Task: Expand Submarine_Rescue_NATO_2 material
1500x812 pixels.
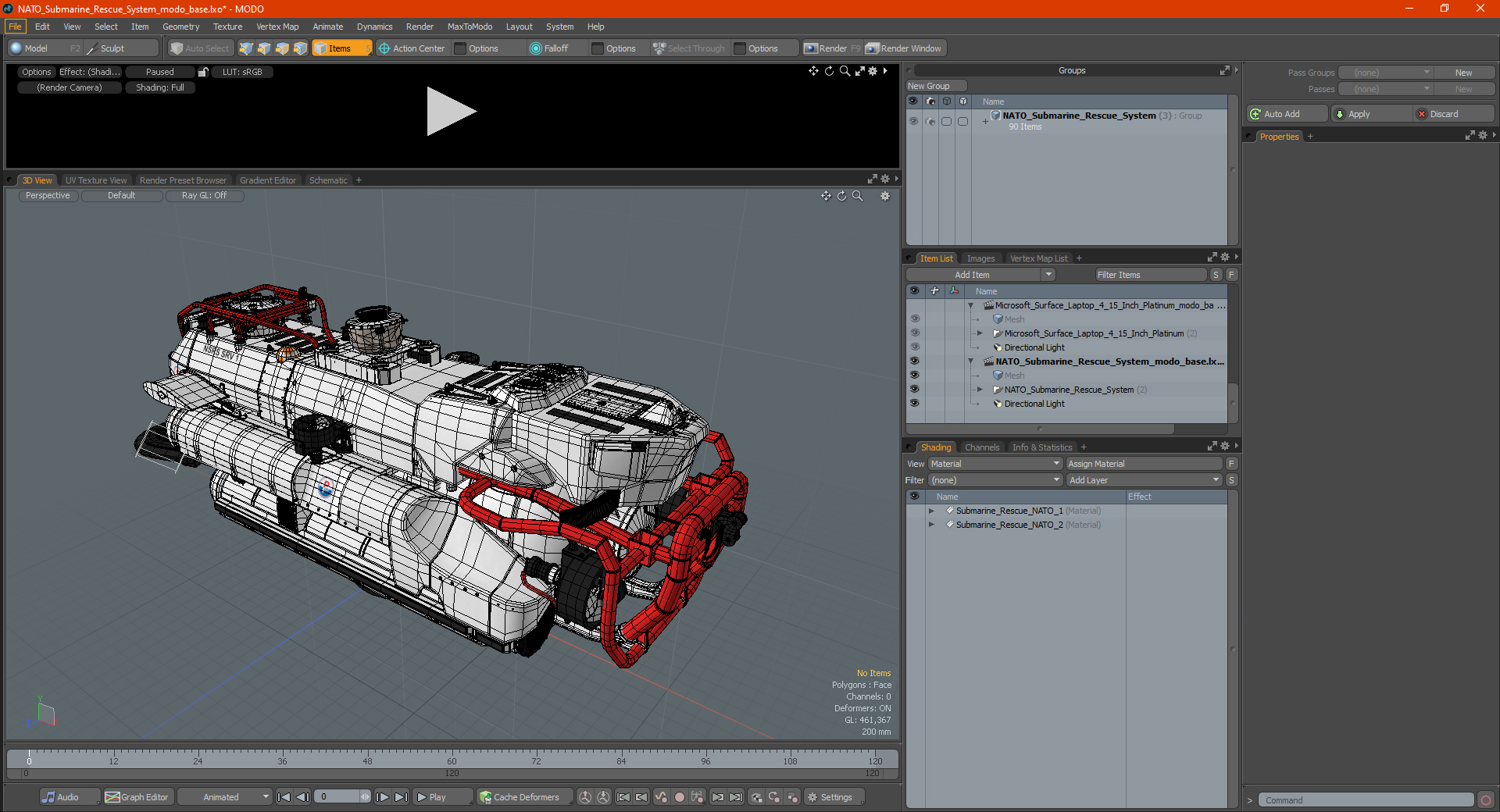Action: [931, 525]
